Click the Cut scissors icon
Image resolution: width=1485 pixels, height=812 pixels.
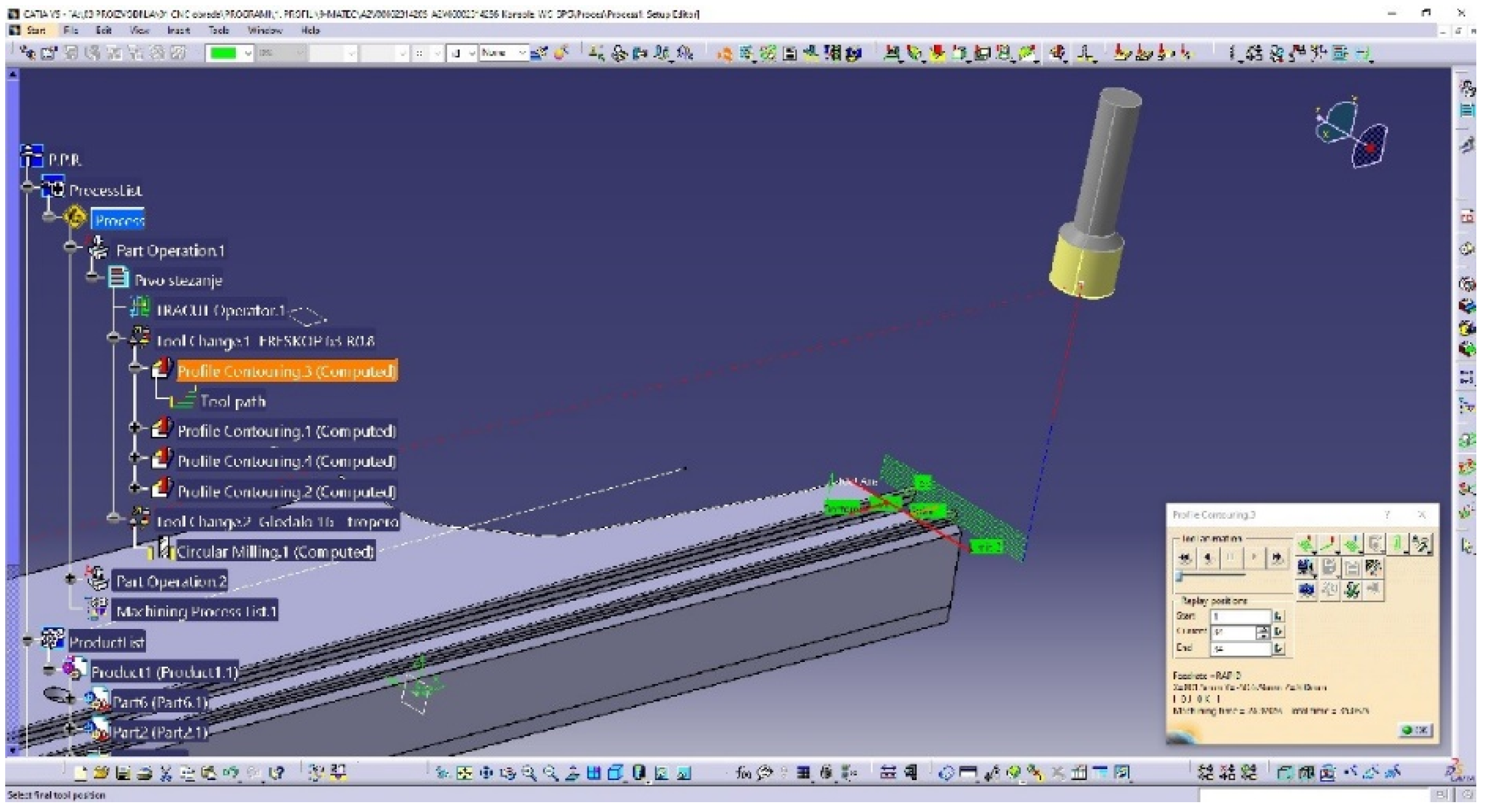pos(166,773)
